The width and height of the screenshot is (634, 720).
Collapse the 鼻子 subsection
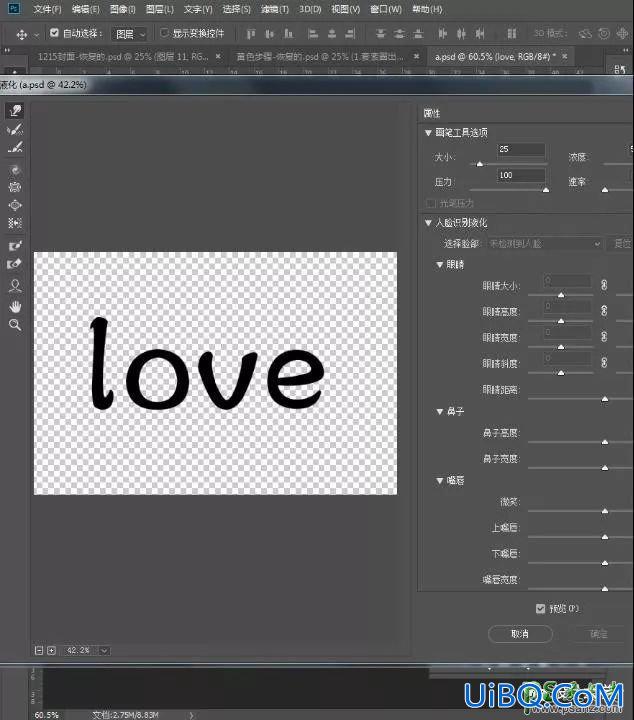click(439, 411)
